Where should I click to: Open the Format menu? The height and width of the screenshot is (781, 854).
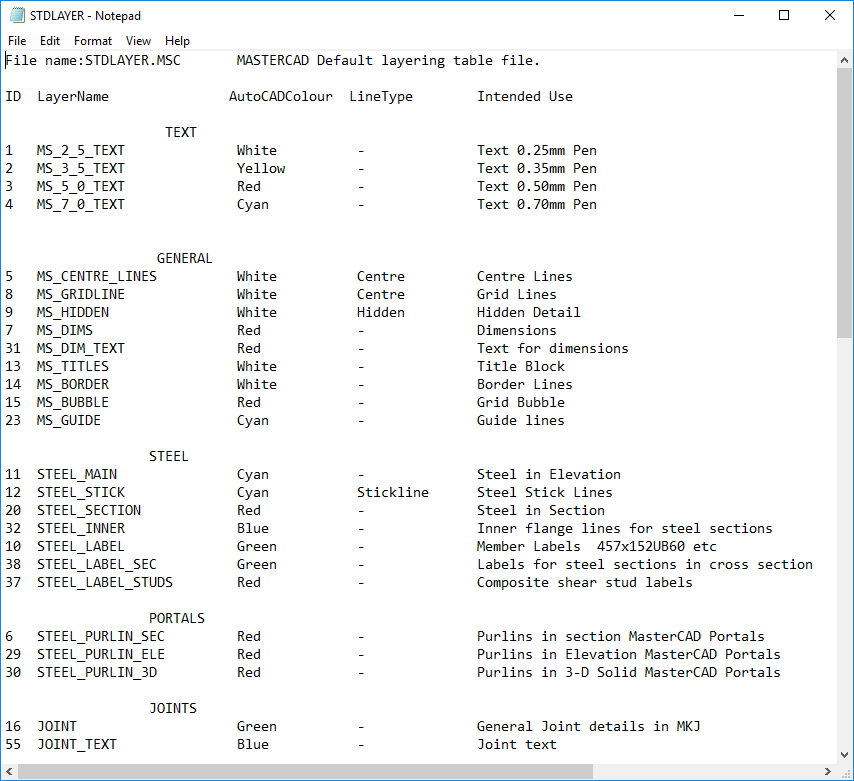pyautogui.click(x=93, y=41)
